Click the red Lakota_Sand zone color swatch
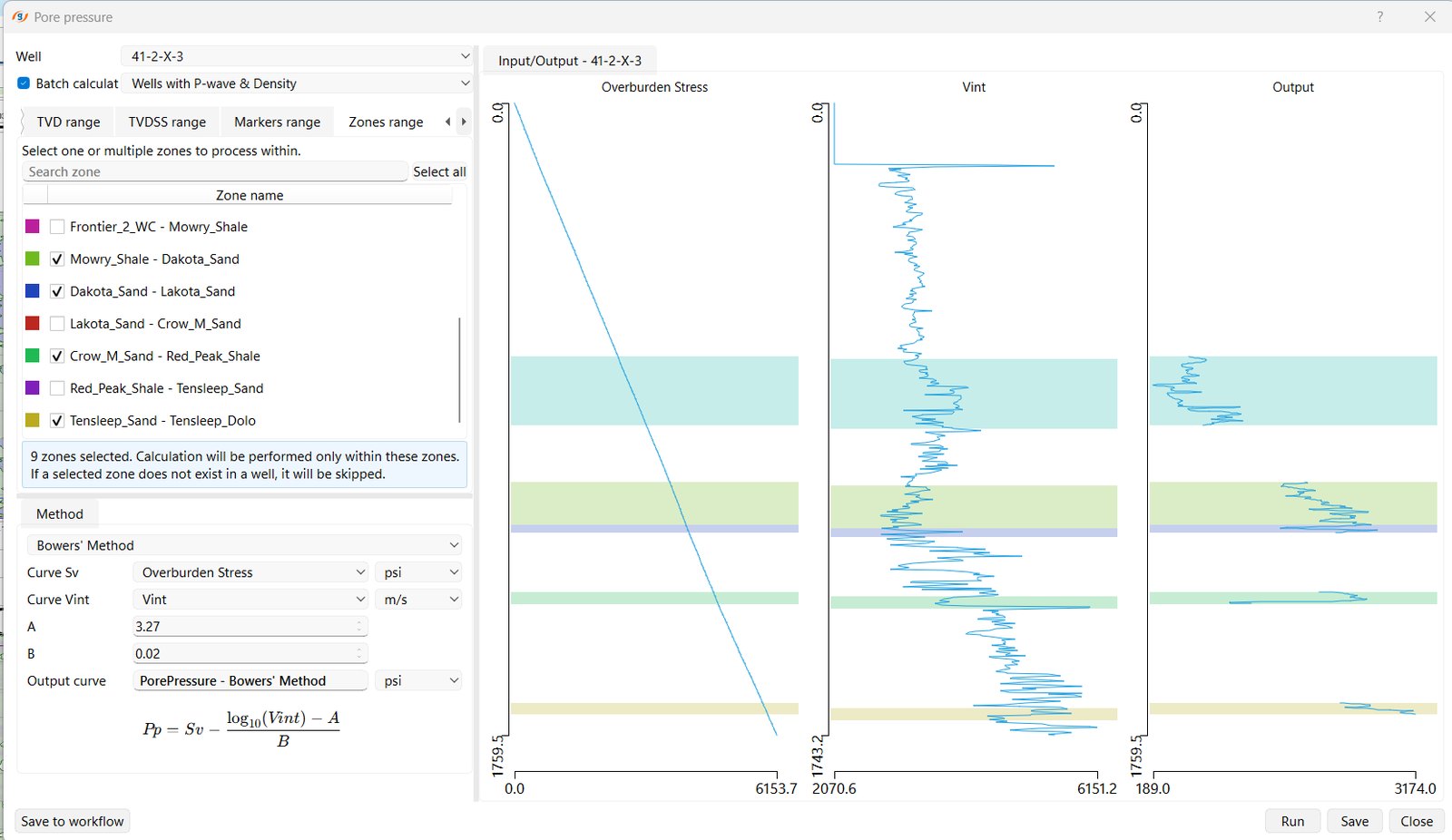1452x840 pixels. click(33, 324)
